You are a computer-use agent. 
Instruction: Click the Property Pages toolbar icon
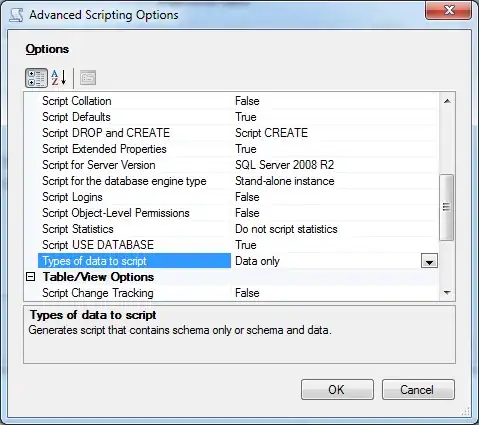pos(88,78)
